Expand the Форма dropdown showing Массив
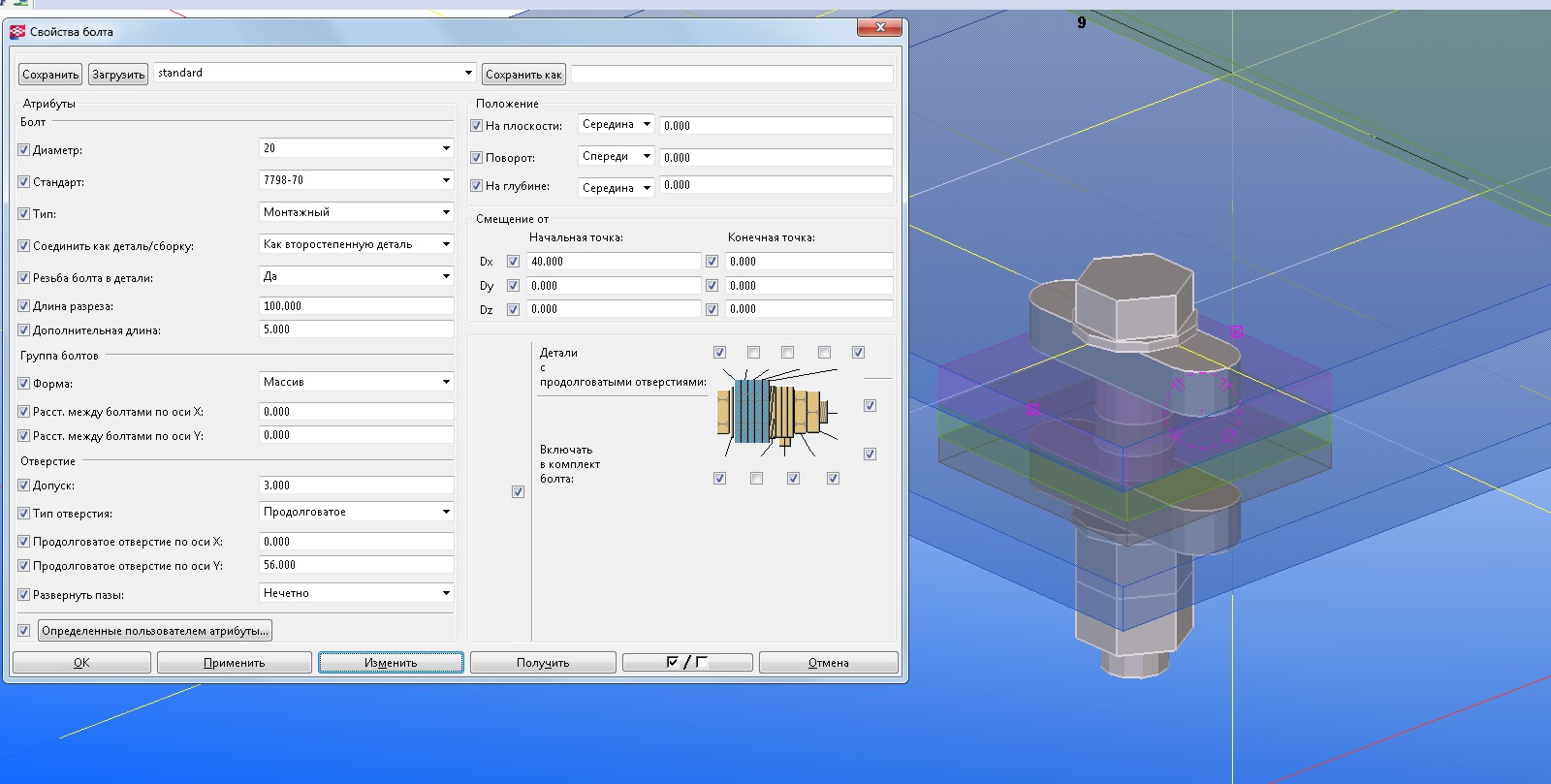The height and width of the screenshot is (784, 1551). [356, 382]
